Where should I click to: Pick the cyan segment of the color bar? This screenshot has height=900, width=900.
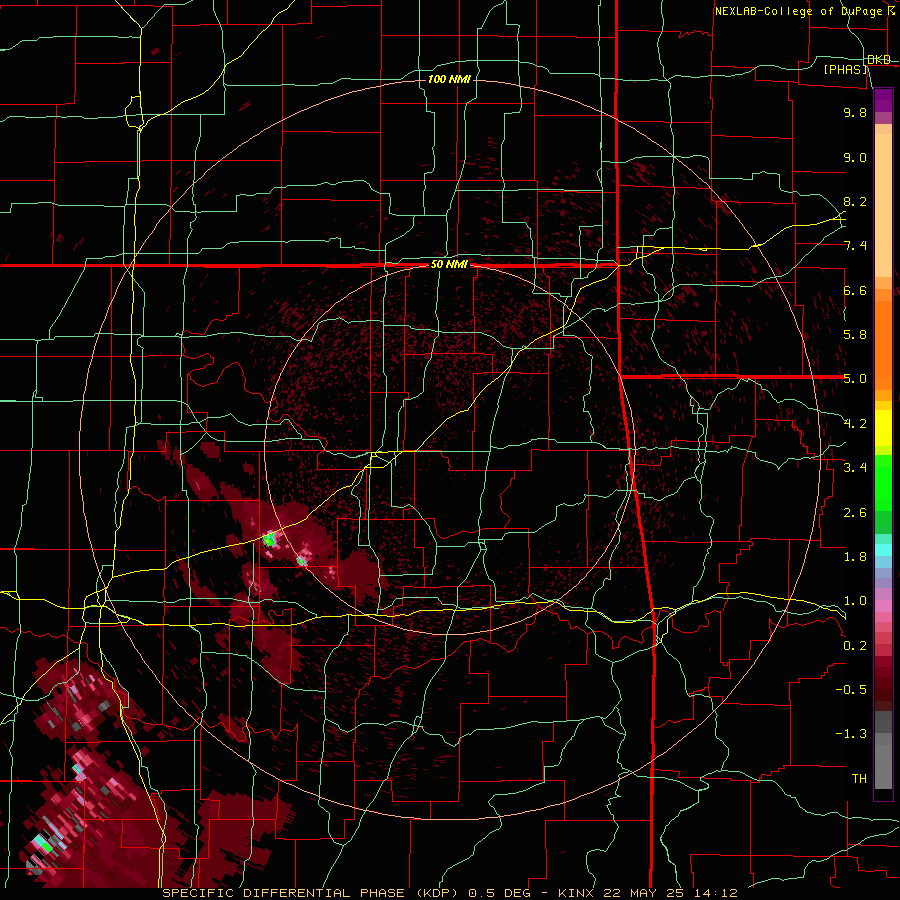click(x=883, y=550)
